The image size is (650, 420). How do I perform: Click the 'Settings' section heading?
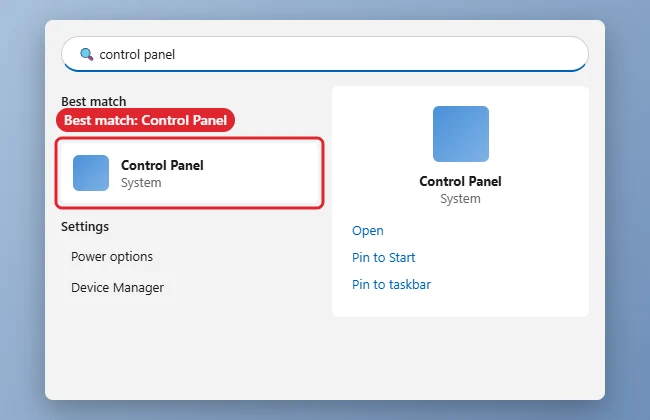click(85, 226)
